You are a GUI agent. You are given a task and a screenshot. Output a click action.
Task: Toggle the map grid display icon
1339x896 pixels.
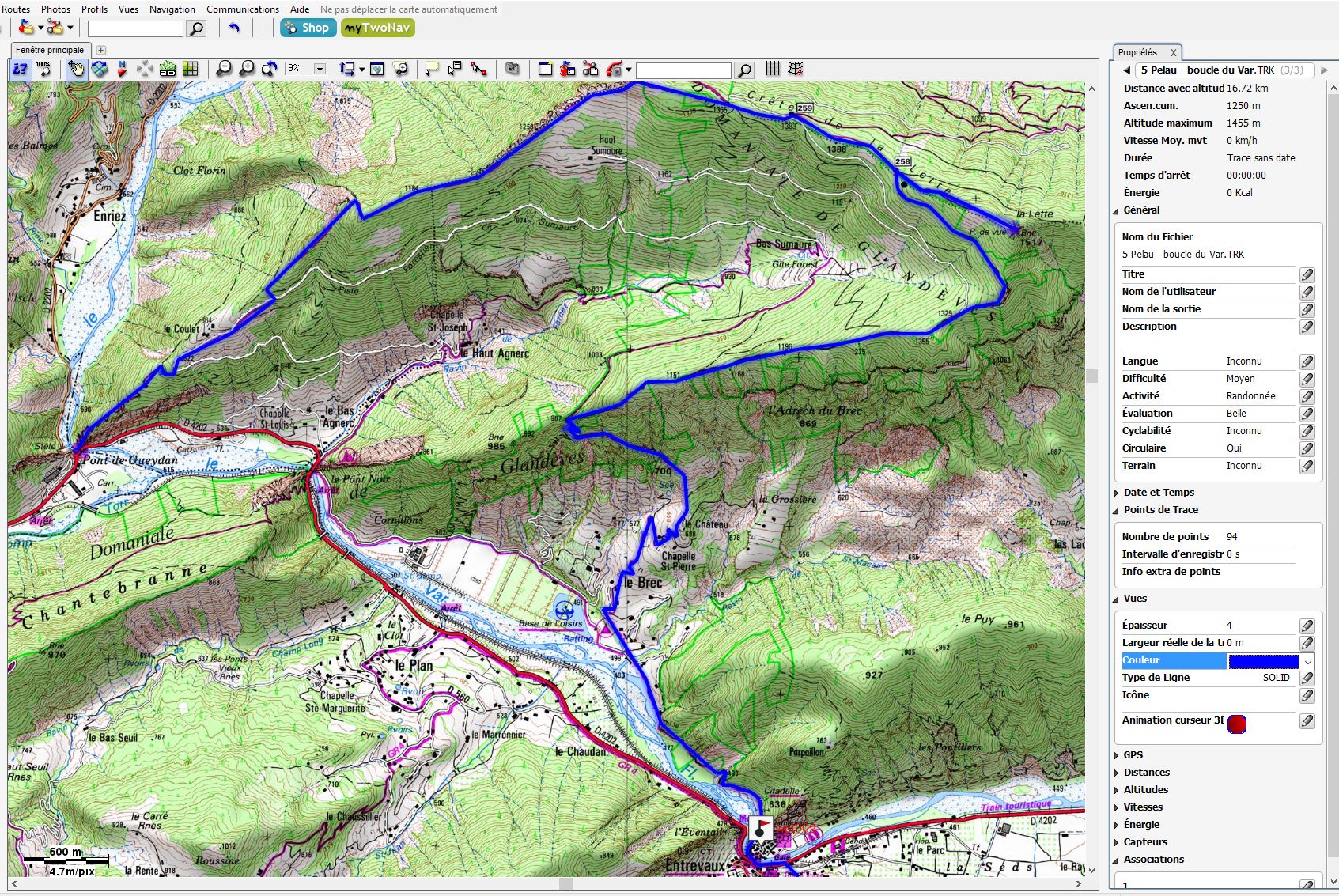773,69
